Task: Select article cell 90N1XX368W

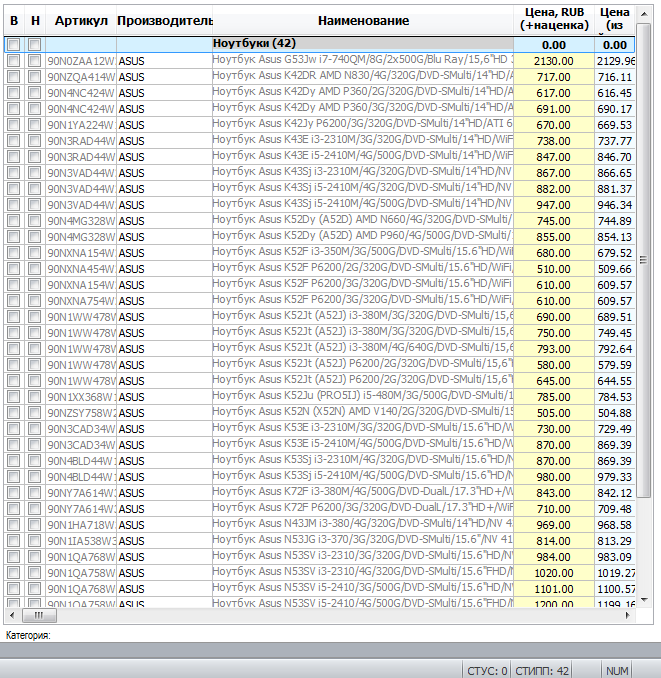Action: coord(81,397)
